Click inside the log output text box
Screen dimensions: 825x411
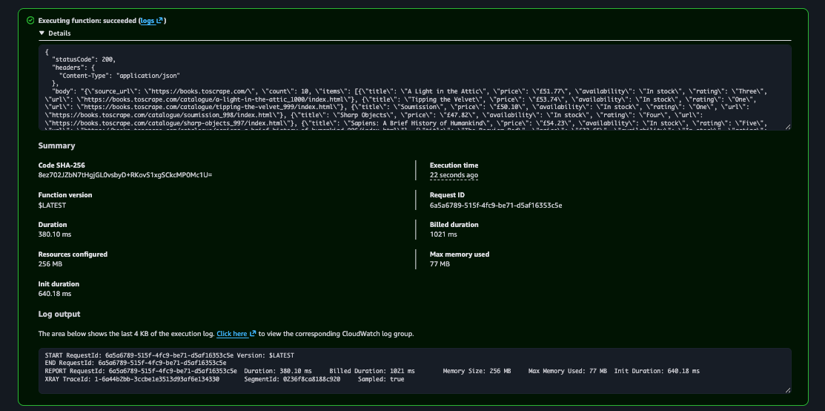point(415,370)
